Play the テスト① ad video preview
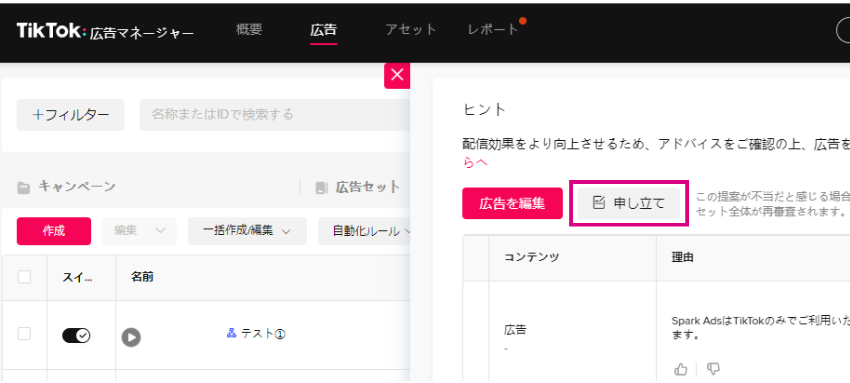The image size is (850, 383). click(x=131, y=337)
